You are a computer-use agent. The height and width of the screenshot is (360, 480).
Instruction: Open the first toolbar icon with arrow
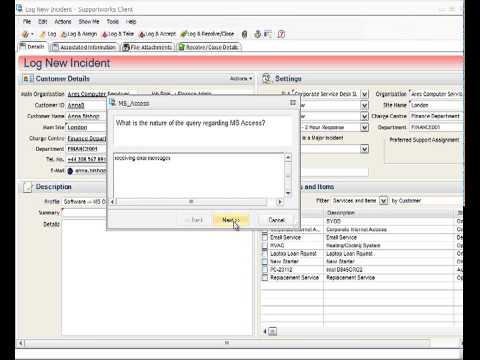click(28, 34)
